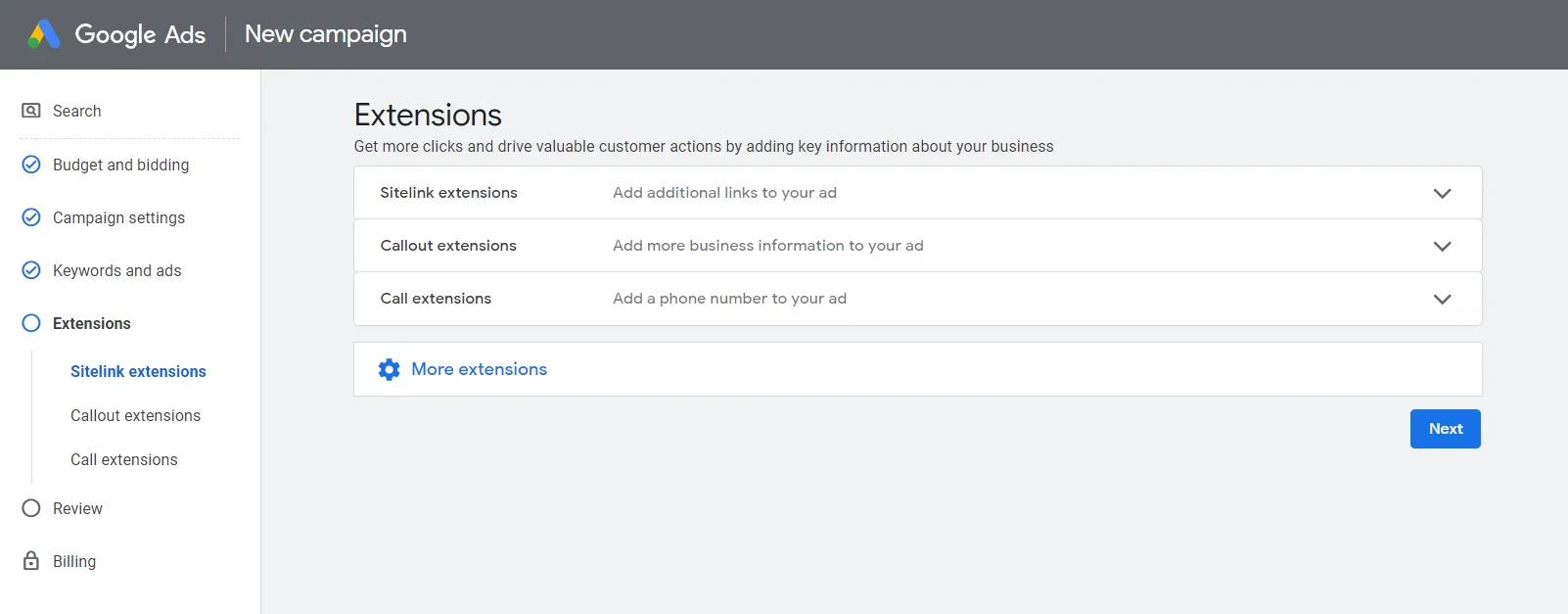Image resolution: width=1568 pixels, height=614 pixels.
Task: Click 'Add more business information to your ad'
Action: click(768, 246)
